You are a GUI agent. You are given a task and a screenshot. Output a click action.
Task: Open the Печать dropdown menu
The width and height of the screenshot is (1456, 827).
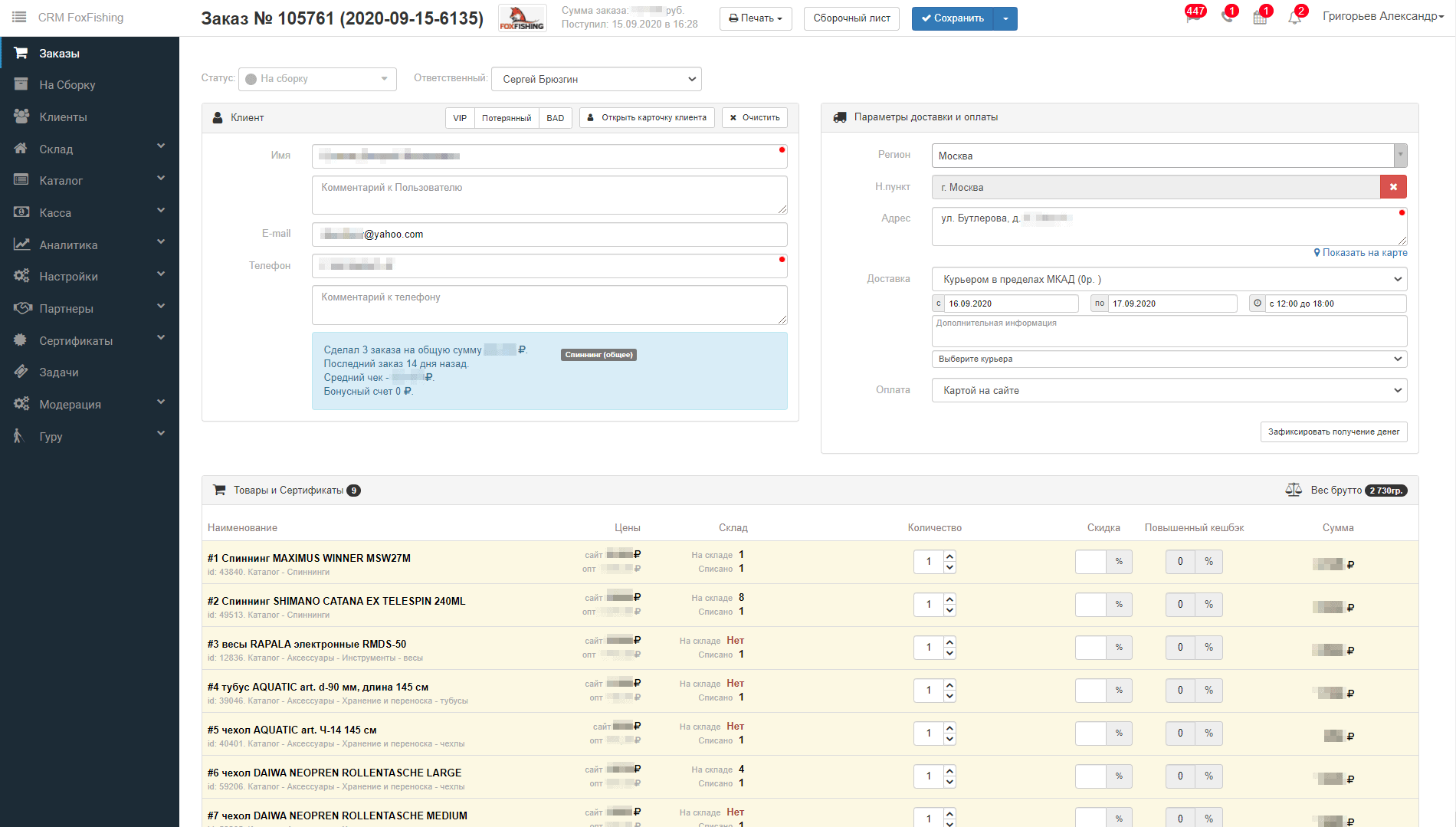point(756,18)
